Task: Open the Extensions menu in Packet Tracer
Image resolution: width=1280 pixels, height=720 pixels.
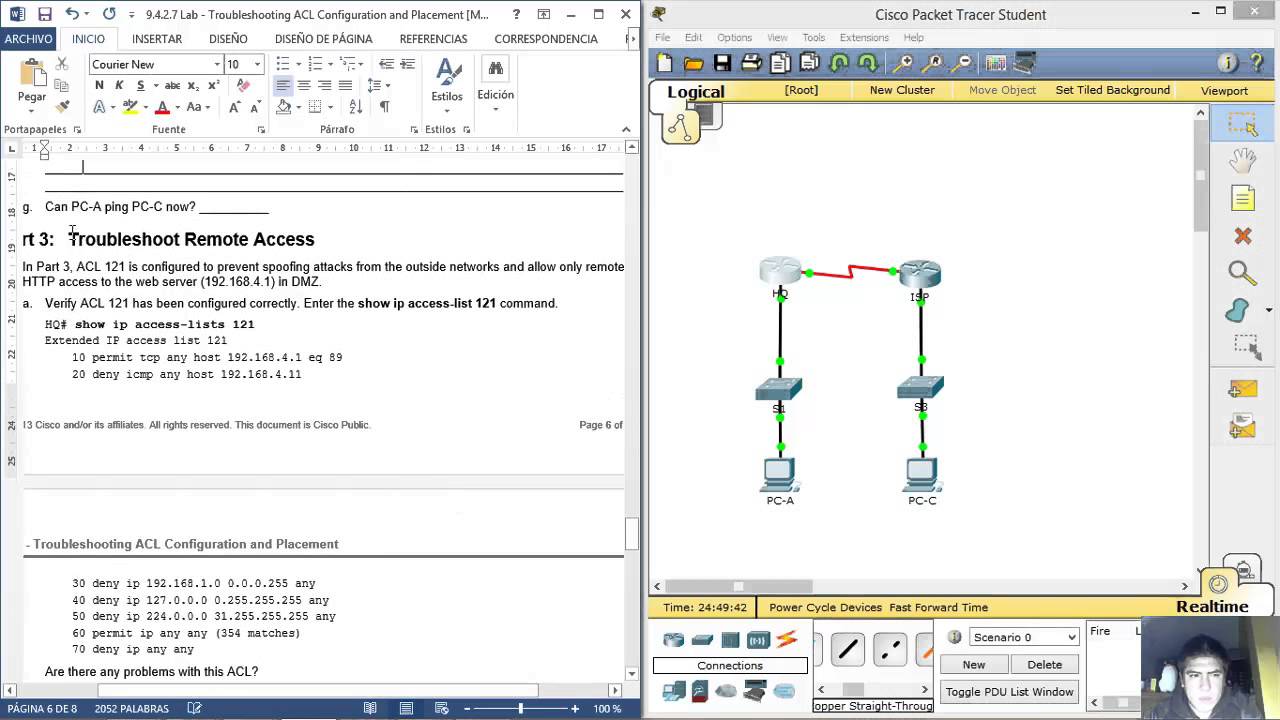Action: pos(864,38)
